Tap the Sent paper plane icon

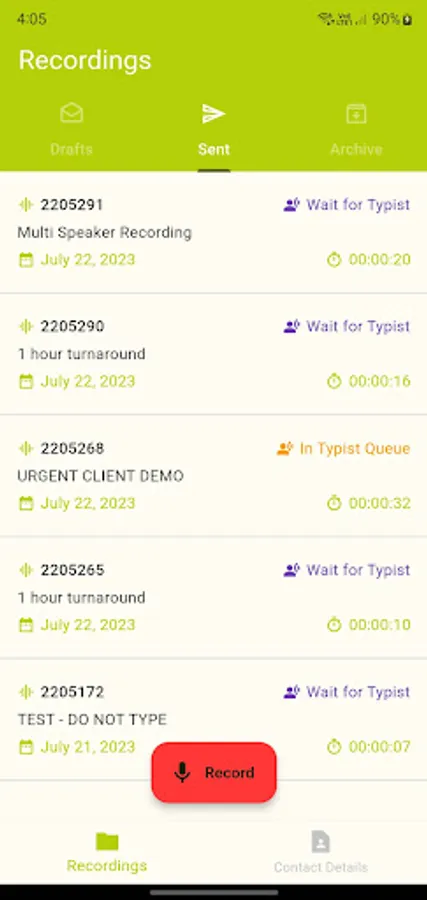214,114
